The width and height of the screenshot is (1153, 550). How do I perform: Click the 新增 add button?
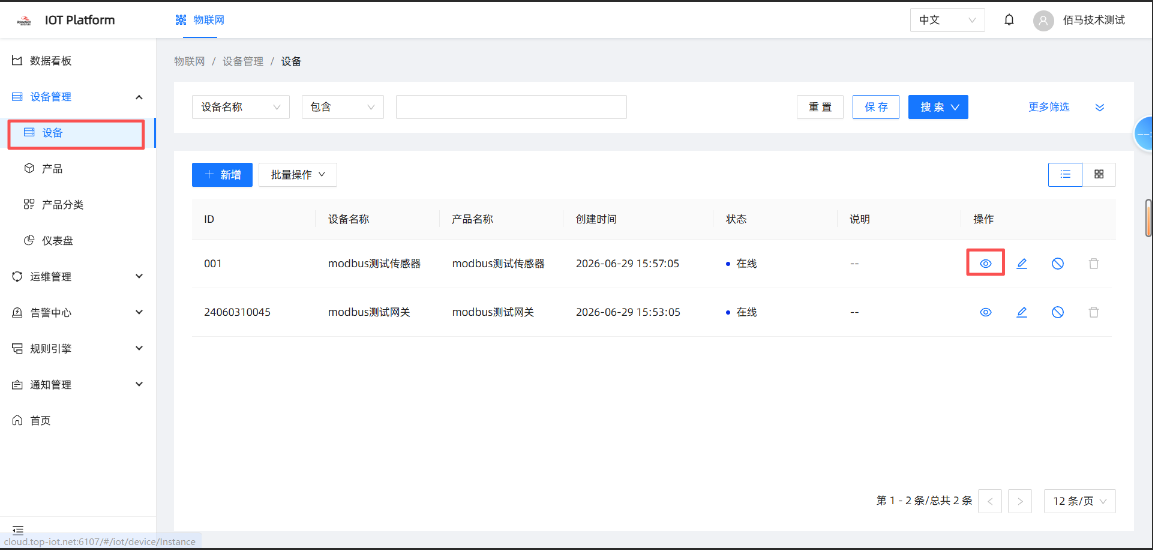222,174
